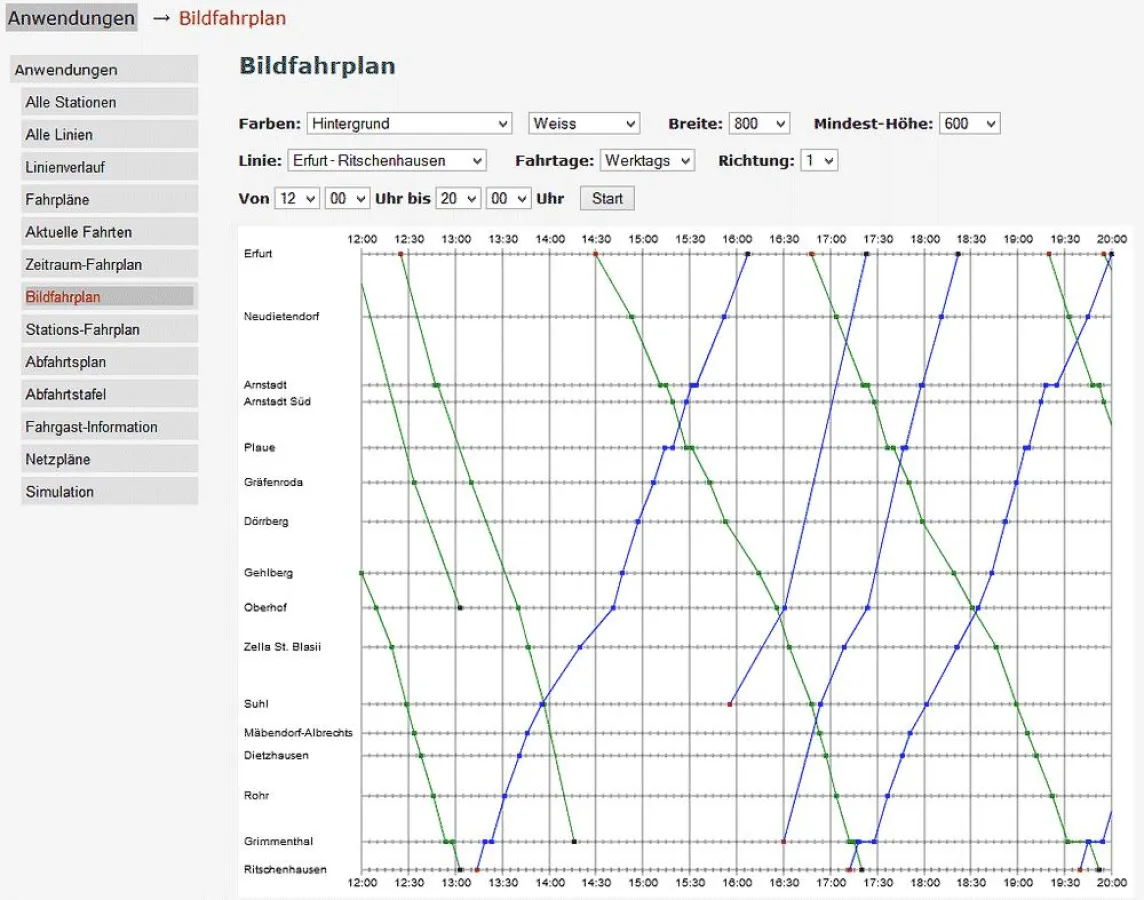Click the Start button
Image resolution: width=1144 pixels, height=900 pixels.
click(607, 198)
